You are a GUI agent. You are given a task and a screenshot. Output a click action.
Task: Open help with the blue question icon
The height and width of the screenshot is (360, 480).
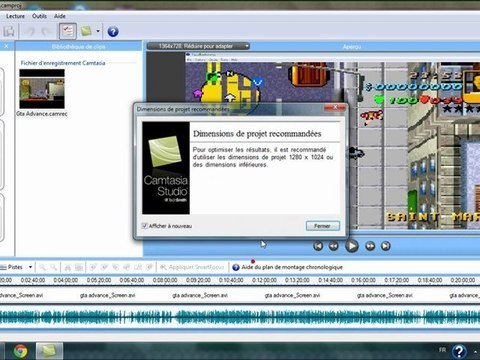(113, 32)
